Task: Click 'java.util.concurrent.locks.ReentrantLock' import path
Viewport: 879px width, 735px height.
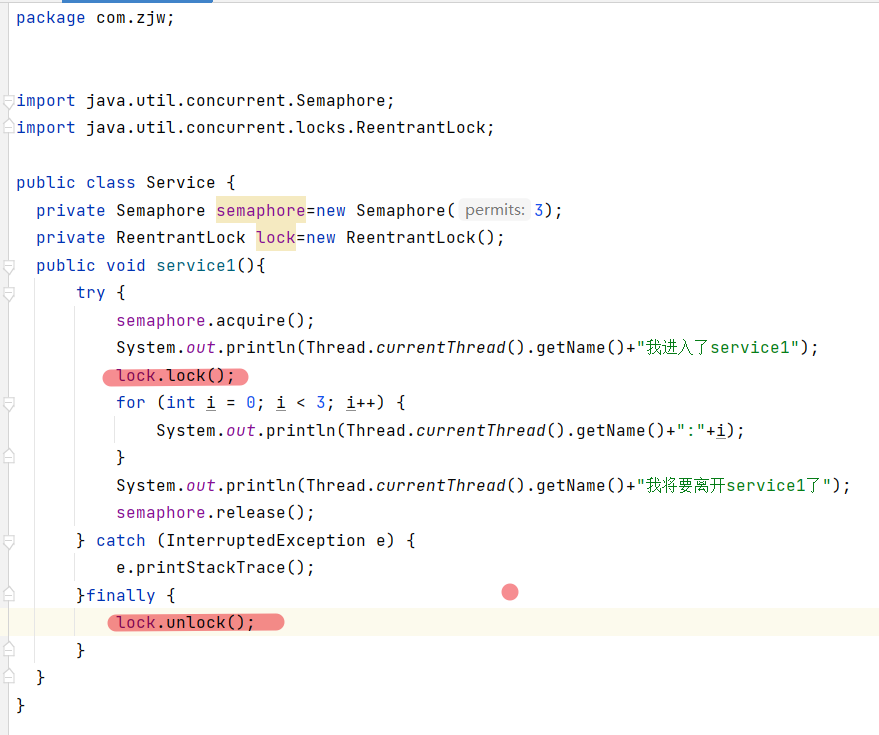Action: point(285,128)
